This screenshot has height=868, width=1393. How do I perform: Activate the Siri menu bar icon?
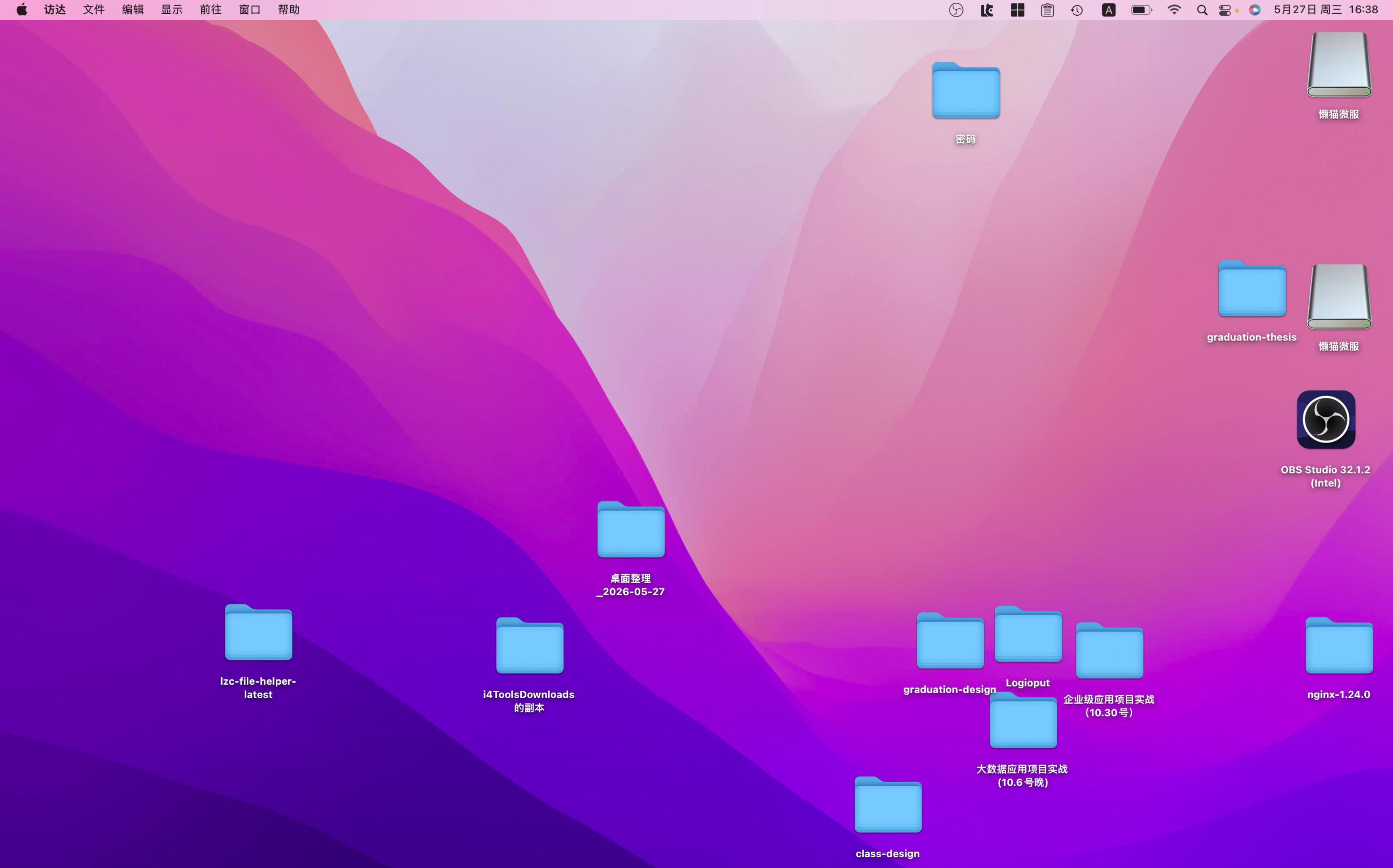click(1255, 10)
